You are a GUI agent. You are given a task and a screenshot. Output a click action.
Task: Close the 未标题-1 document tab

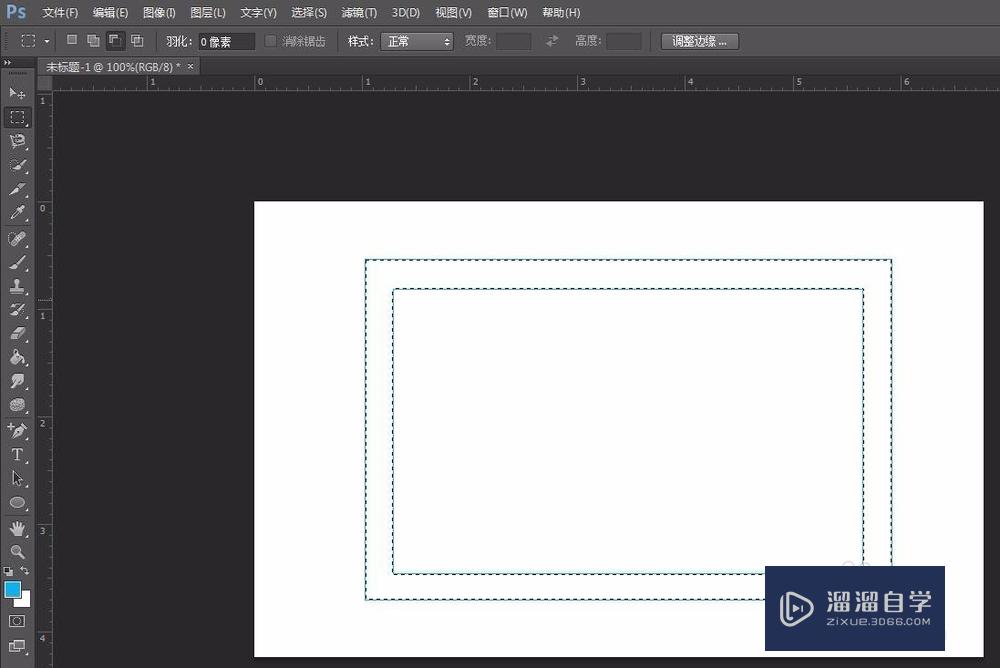(190, 66)
